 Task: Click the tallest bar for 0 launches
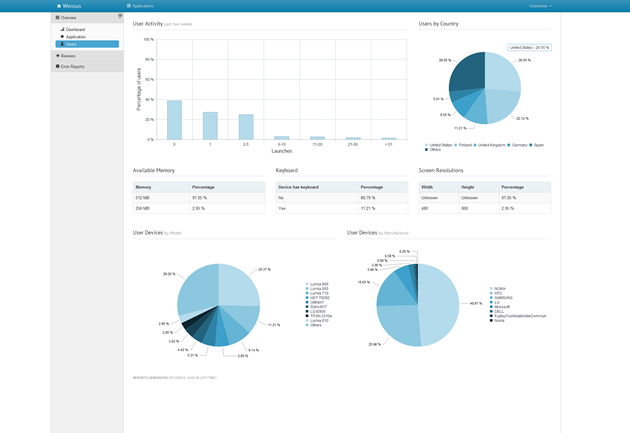pyautogui.click(x=174, y=120)
